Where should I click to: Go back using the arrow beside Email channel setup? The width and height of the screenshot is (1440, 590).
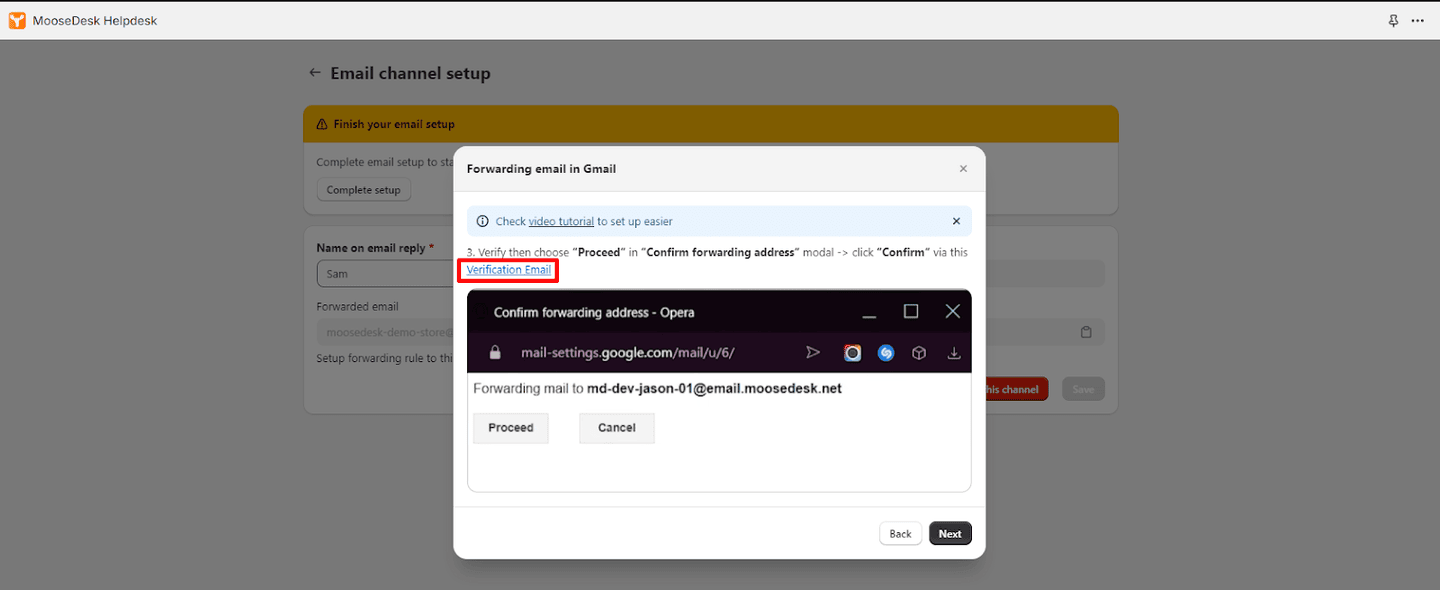click(314, 73)
